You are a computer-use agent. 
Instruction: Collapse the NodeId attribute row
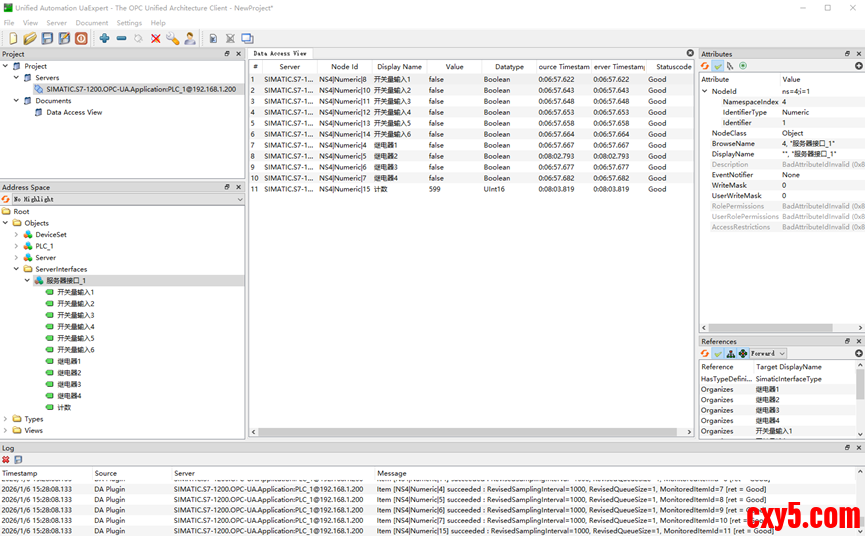coord(704,91)
